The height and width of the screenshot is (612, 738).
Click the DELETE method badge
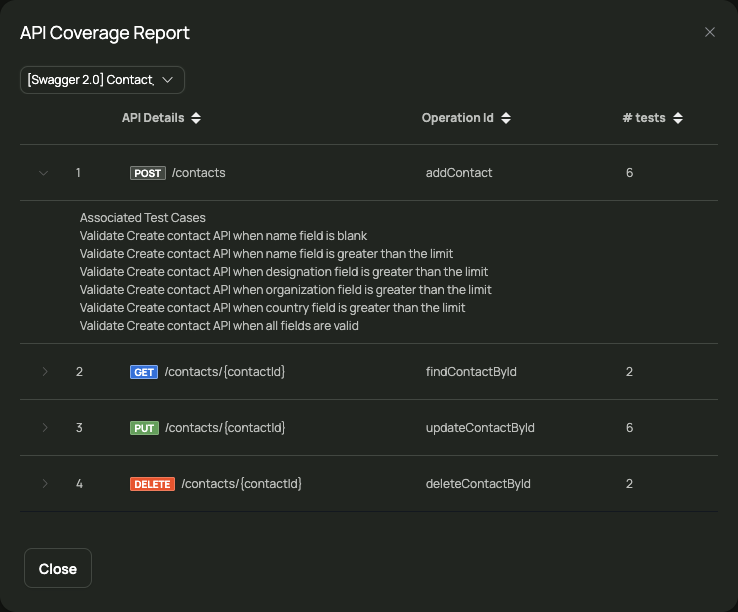click(x=152, y=484)
